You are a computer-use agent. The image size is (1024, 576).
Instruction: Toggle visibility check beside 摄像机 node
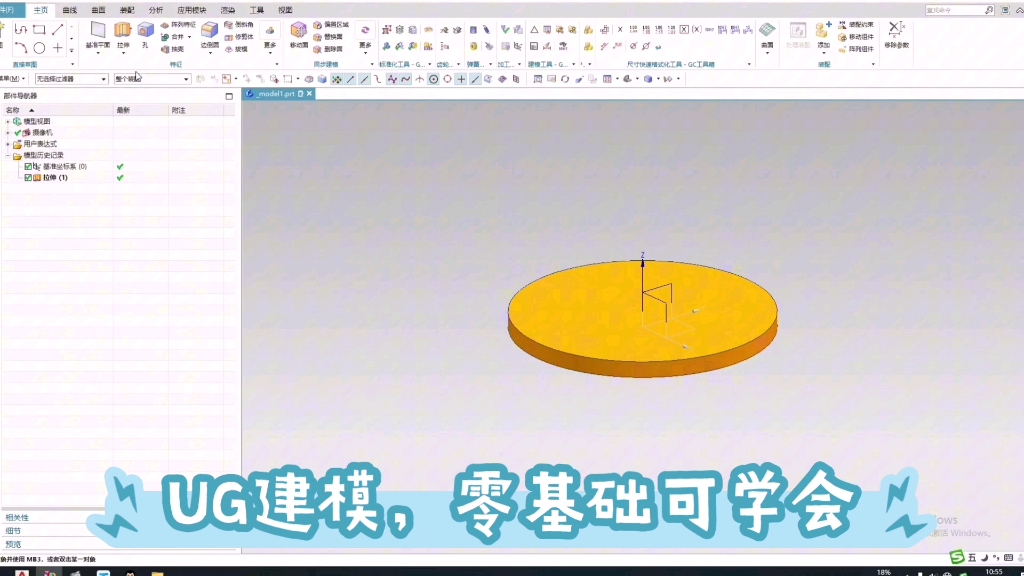[17, 133]
